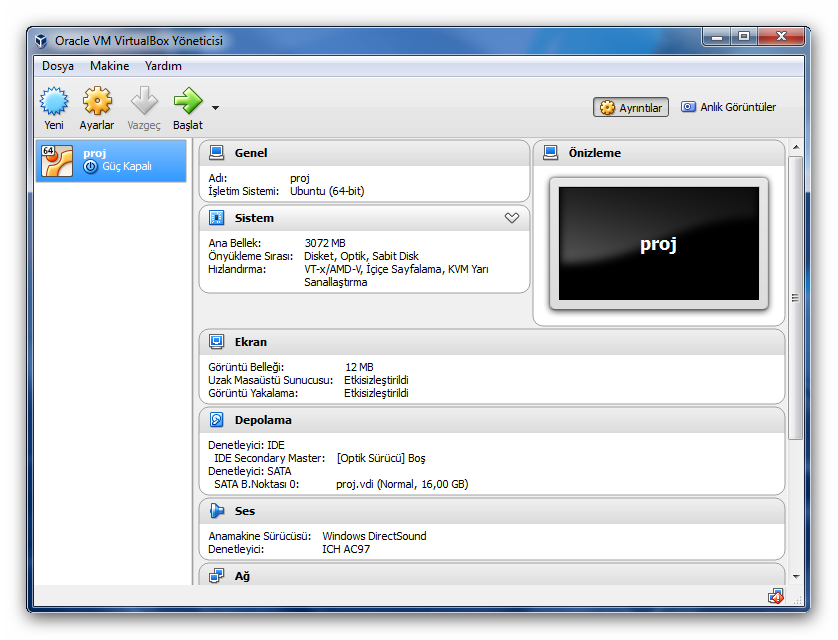
Task: Open the Ağ section header link
Action: tap(242, 576)
